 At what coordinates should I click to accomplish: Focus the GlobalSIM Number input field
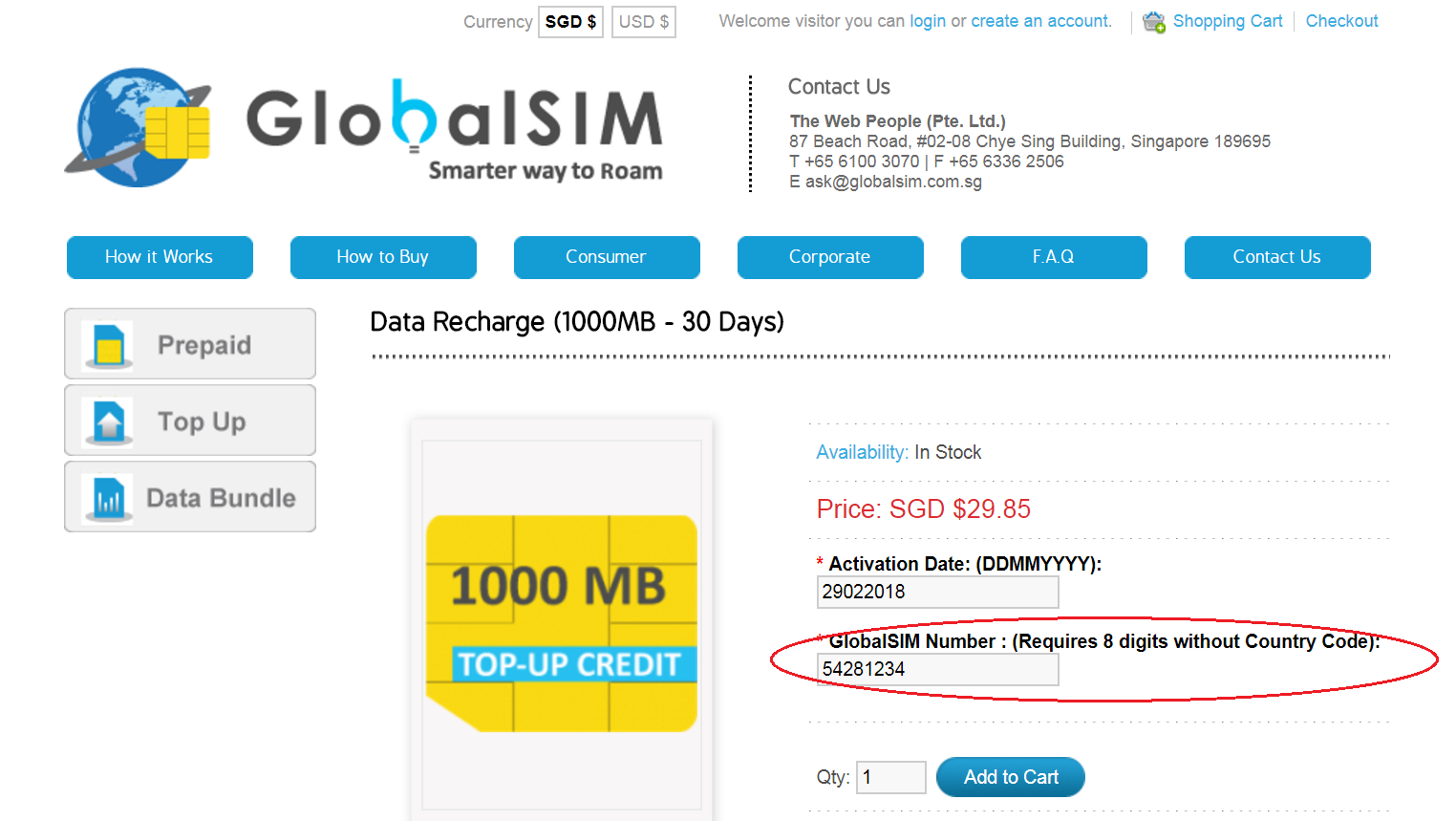938,669
